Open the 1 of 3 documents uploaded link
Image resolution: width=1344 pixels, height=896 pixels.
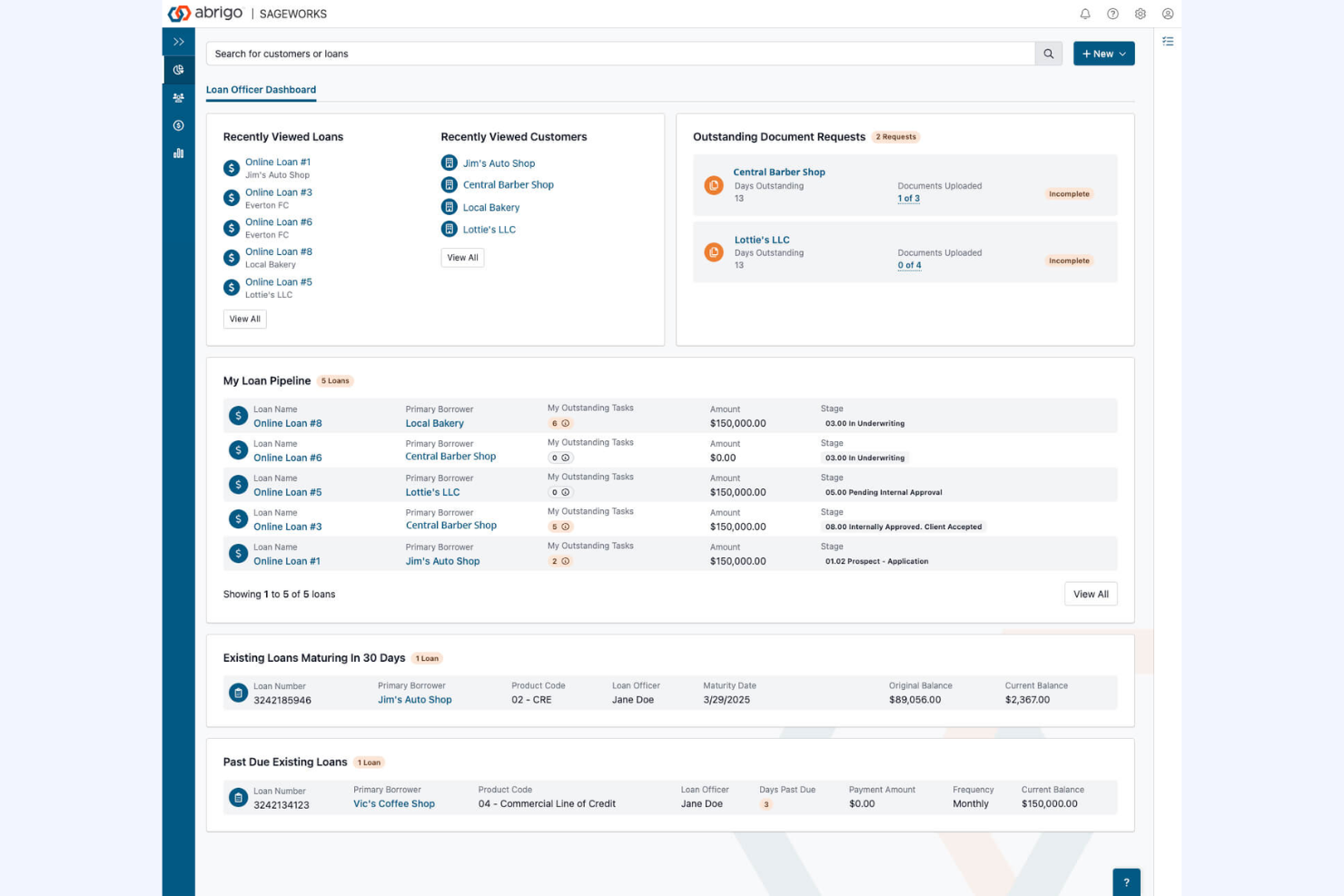(x=908, y=198)
